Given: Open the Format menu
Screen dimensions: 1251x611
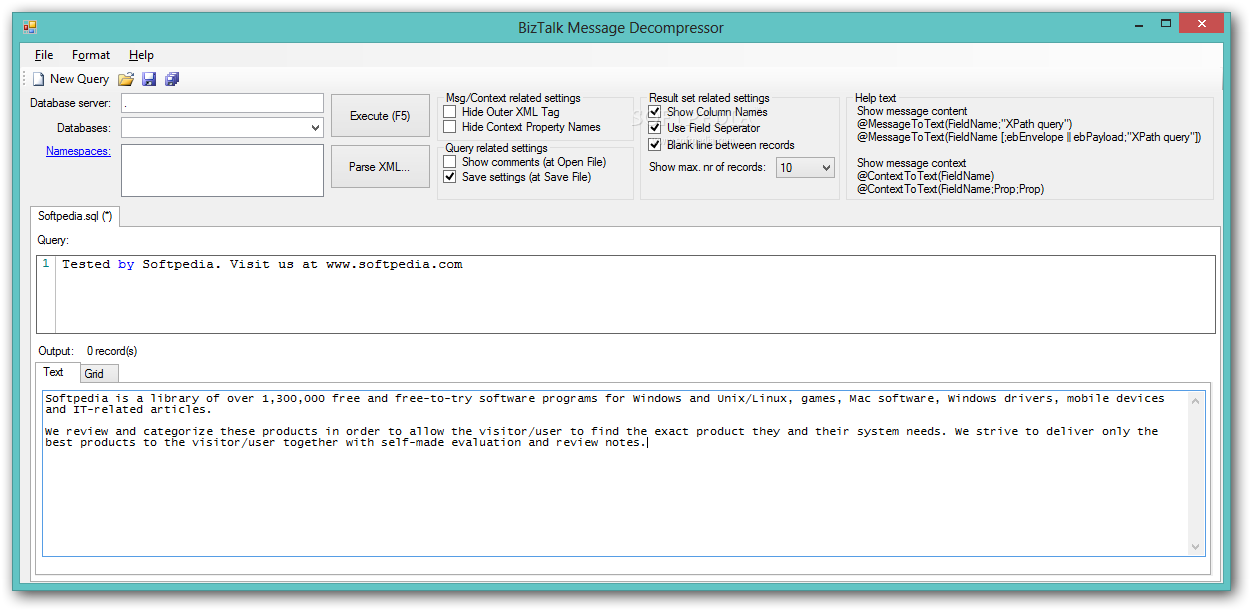Looking at the screenshot, I should click(91, 55).
